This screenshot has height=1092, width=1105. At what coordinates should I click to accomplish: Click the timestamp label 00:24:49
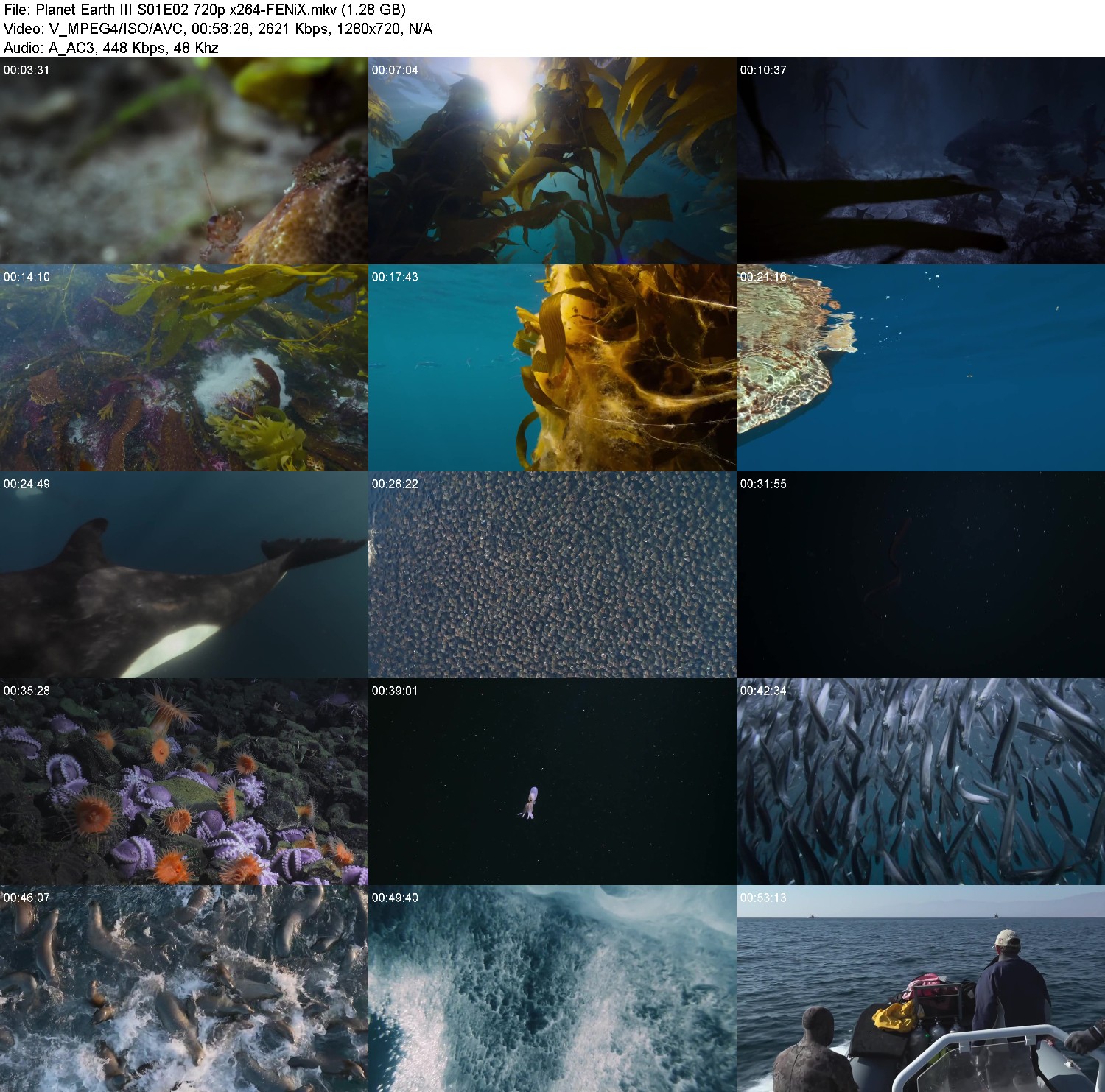click(x=27, y=484)
